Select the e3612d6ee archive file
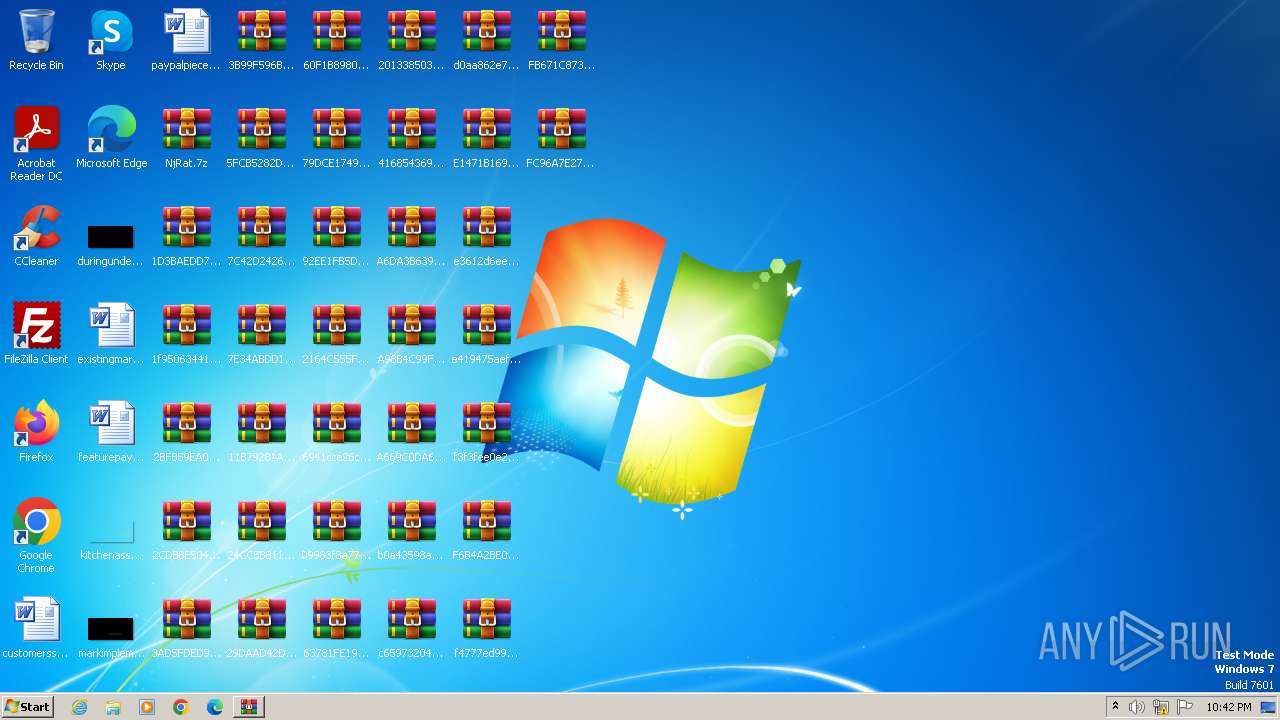The image size is (1280, 720). click(486, 236)
